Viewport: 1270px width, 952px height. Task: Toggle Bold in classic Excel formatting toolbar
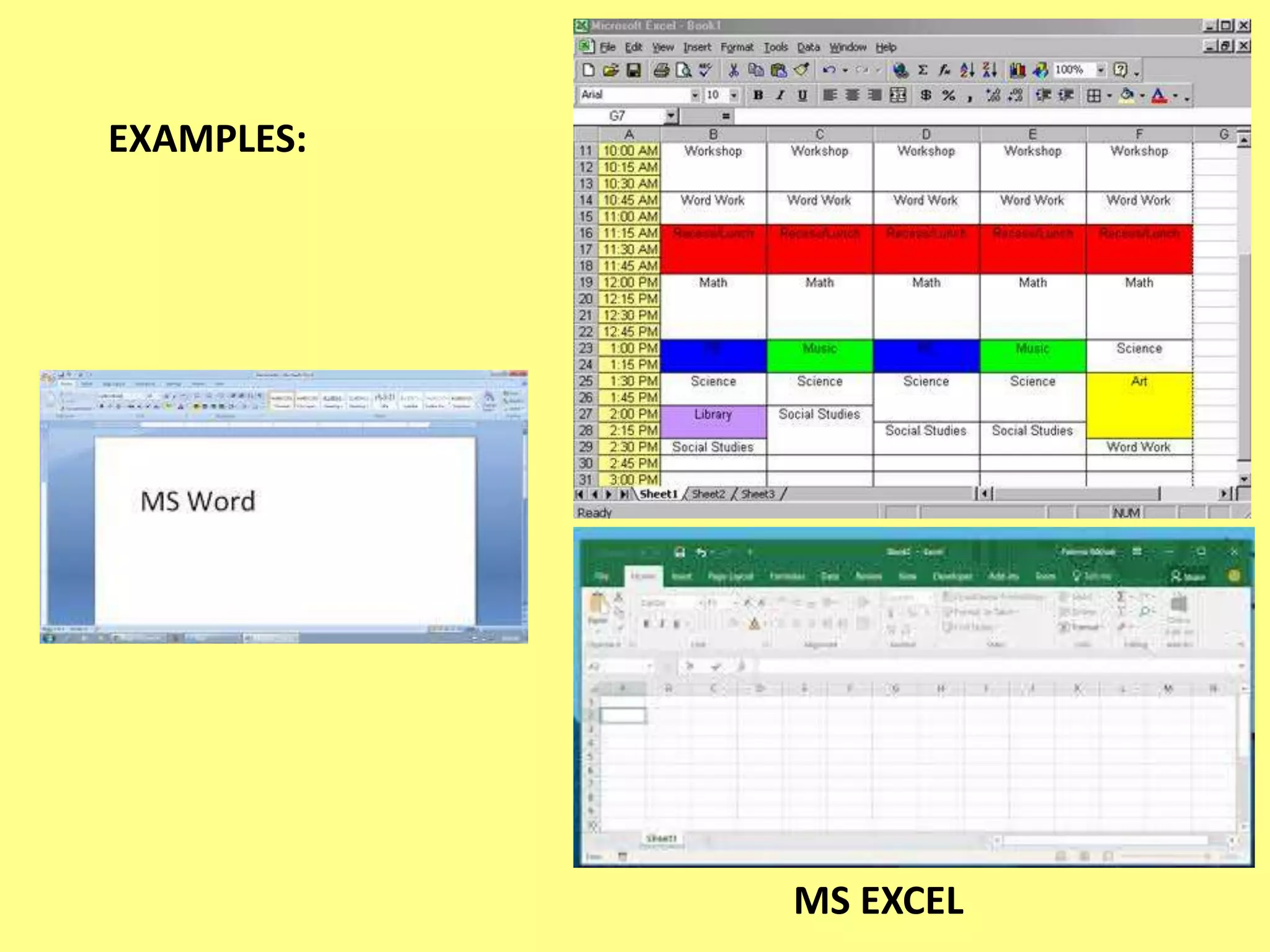(758, 95)
